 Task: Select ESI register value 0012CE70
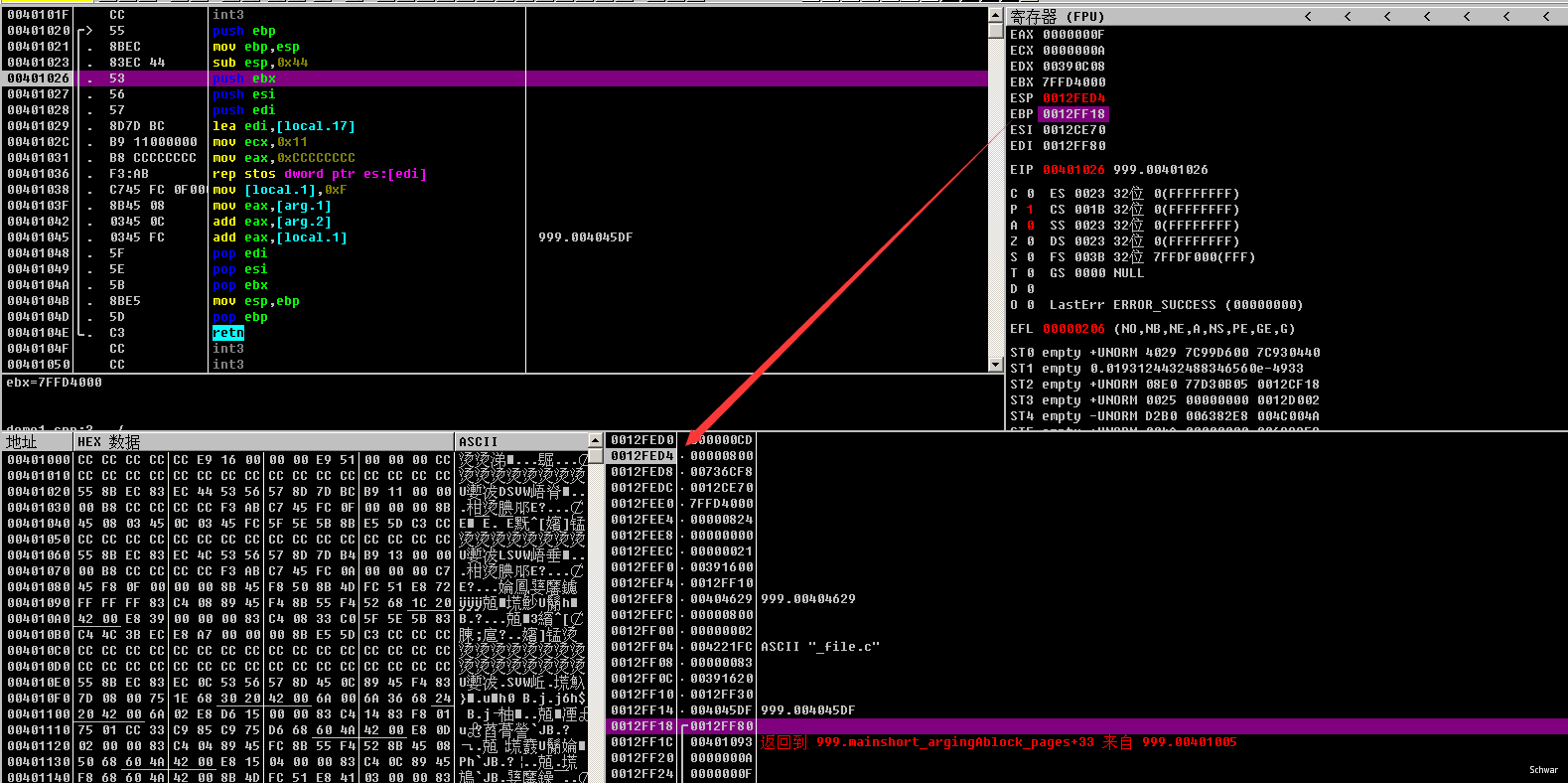[x=1073, y=130]
